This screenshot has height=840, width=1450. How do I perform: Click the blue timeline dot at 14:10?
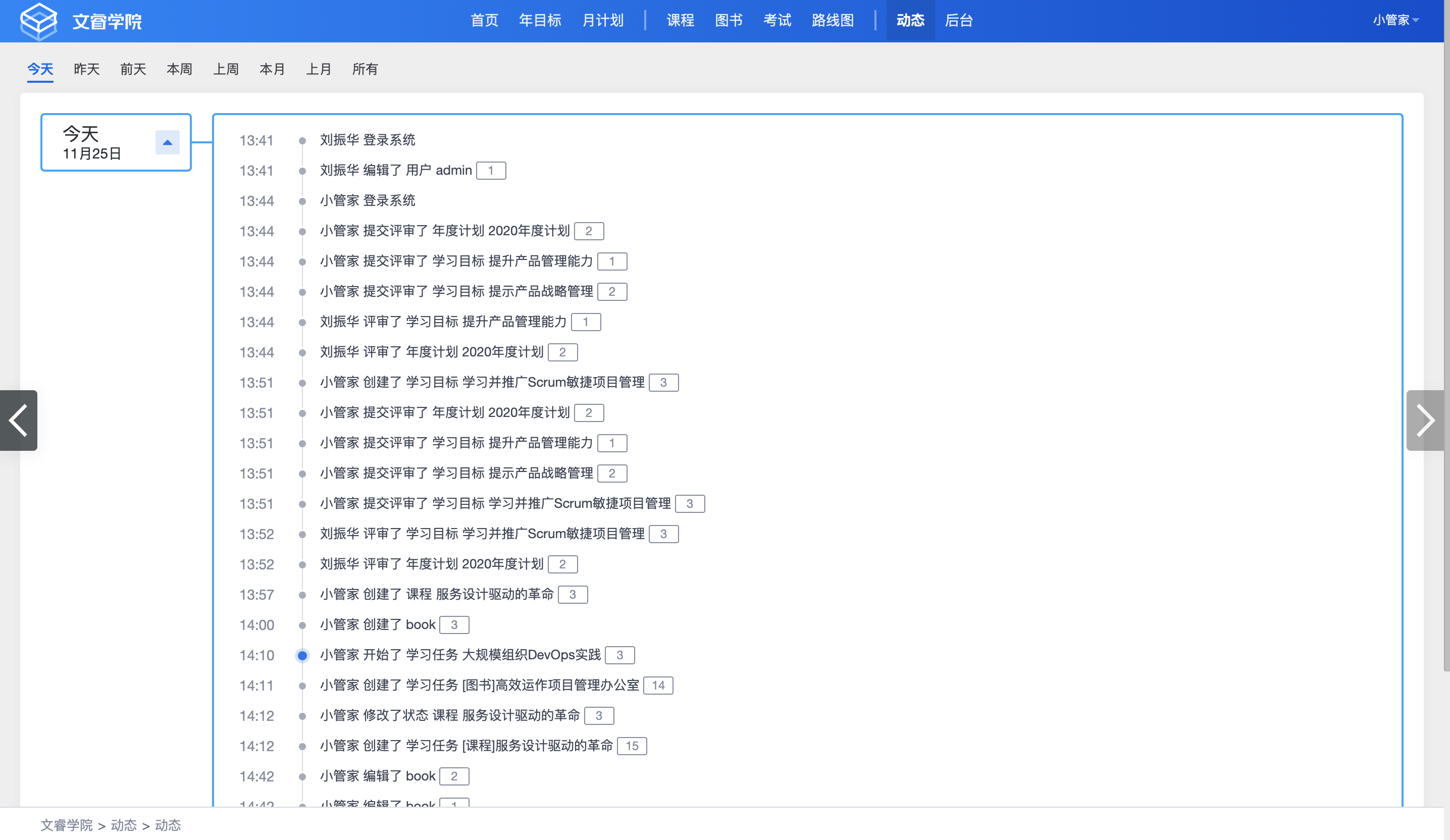302,655
